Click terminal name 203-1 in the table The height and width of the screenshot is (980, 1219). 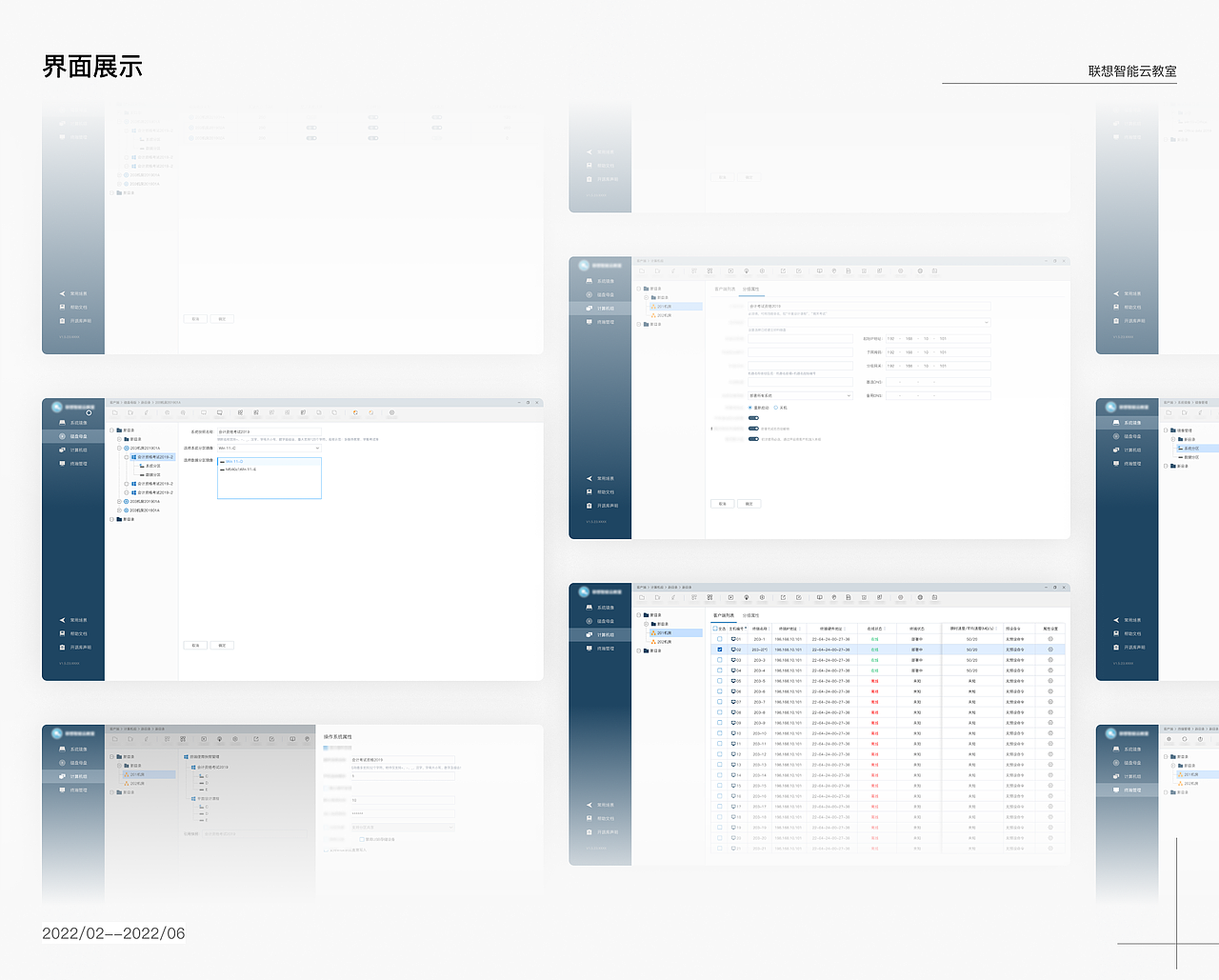click(759, 639)
